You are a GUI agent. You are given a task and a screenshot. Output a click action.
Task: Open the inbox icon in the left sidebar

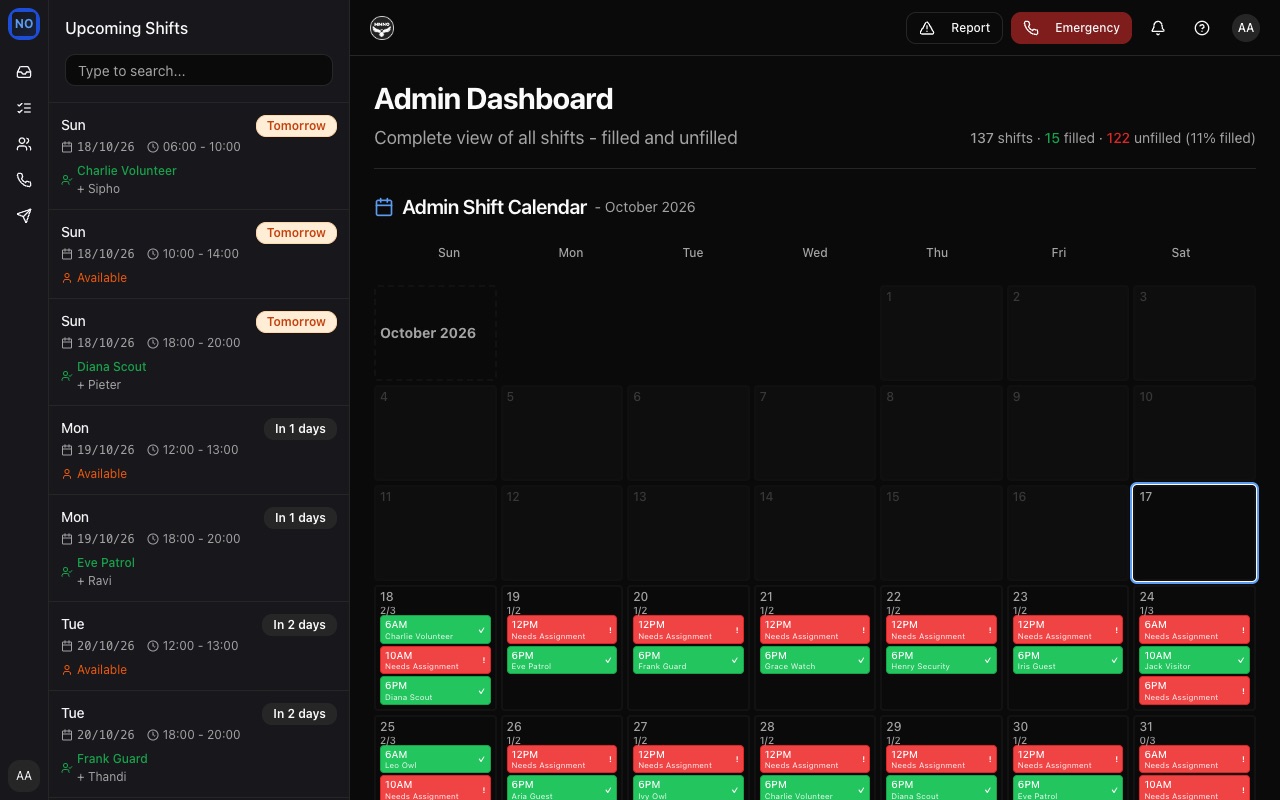pos(24,72)
